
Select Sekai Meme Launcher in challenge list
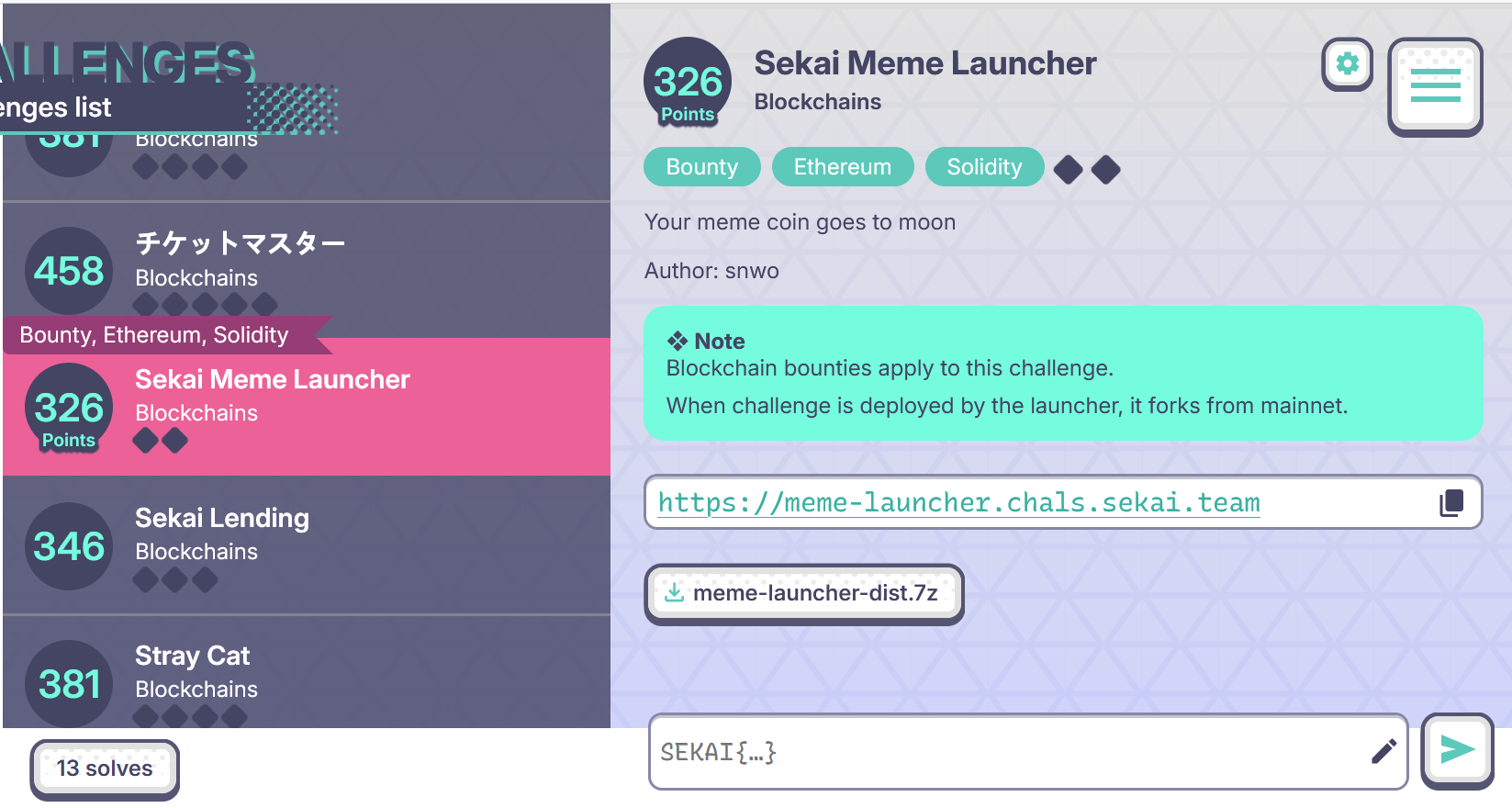[307, 407]
